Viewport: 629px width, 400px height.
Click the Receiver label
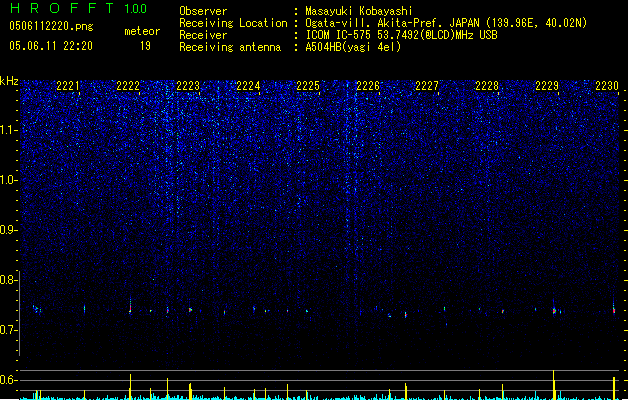(x=203, y=35)
